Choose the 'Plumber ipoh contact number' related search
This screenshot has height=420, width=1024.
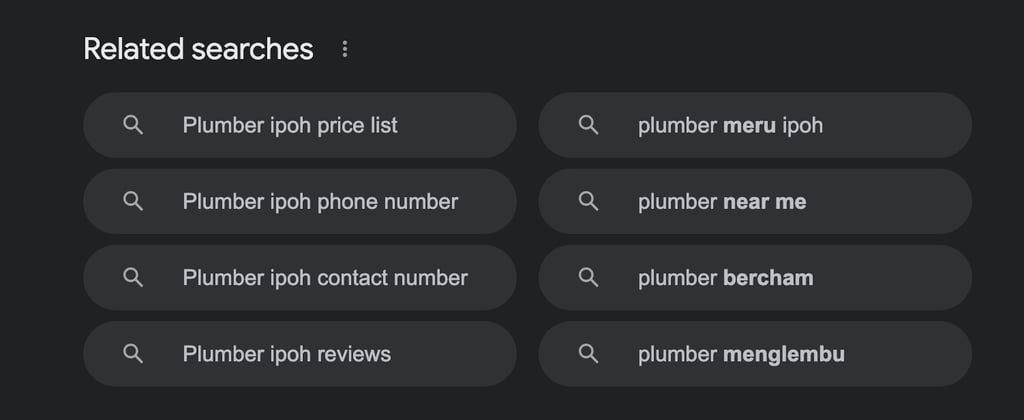(325, 277)
